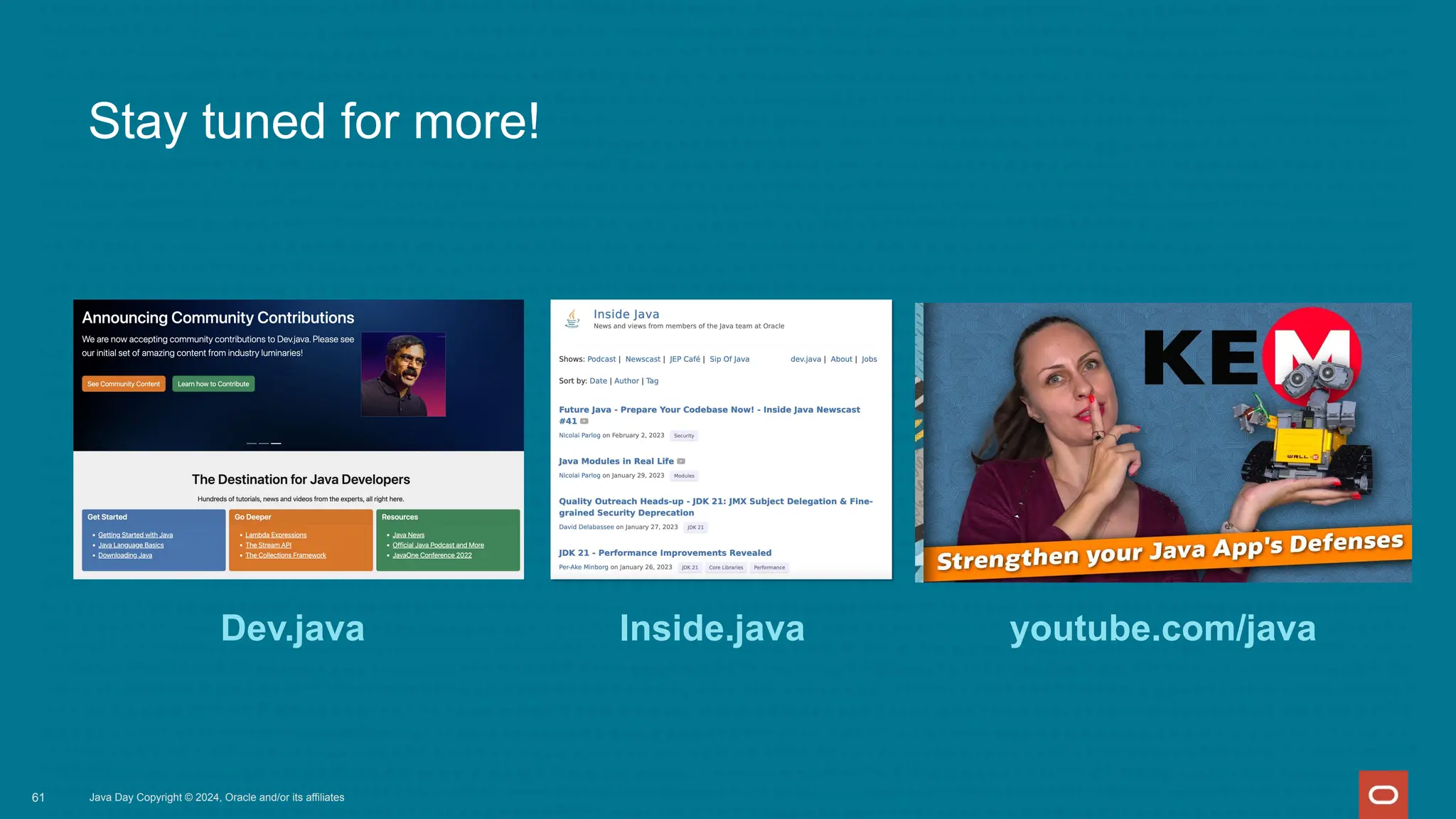The width and height of the screenshot is (1456, 819).
Task: Click the Modules tag
Action: coord(684,476)
